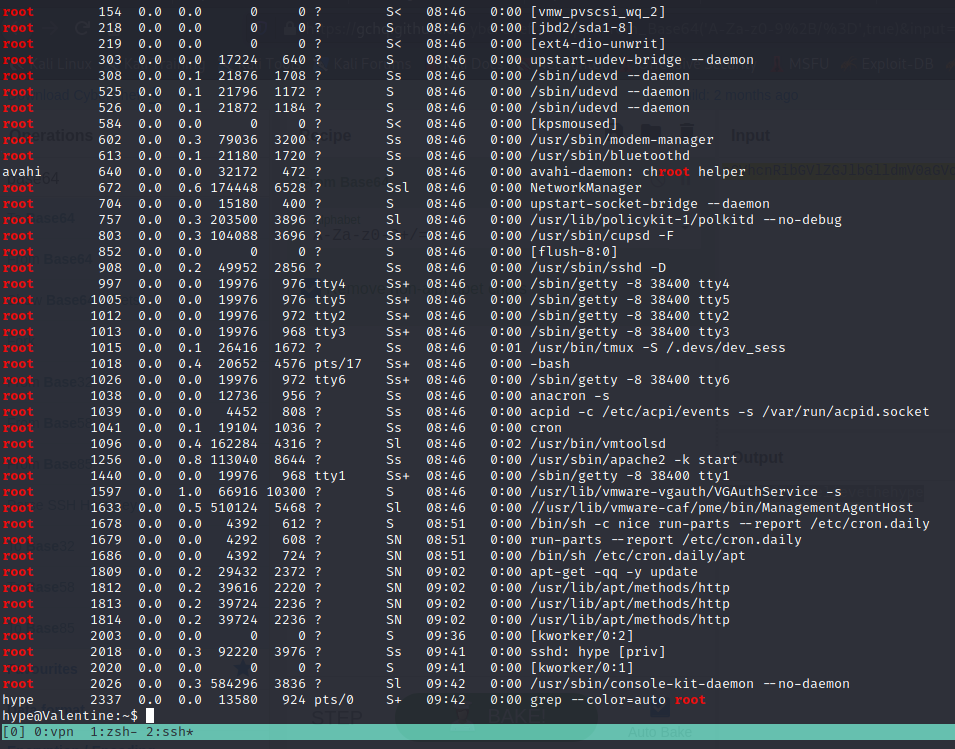Viewport: 955px width, 749px height.
Task: Click the cursor at the hype@Valentine prompt
Action: tap(150, 716)
